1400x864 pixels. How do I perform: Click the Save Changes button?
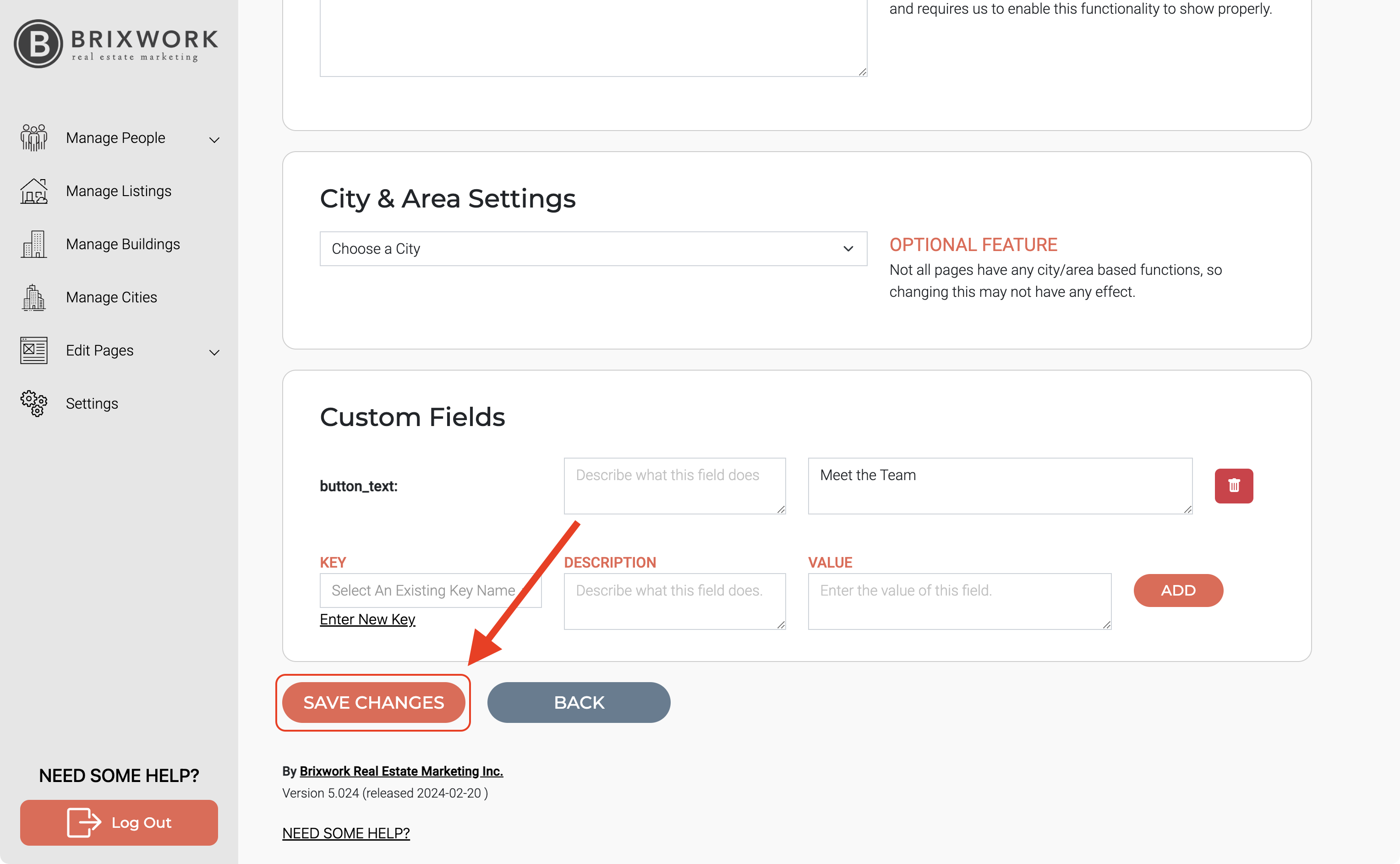pyautogui.click(x=373, y=702)
